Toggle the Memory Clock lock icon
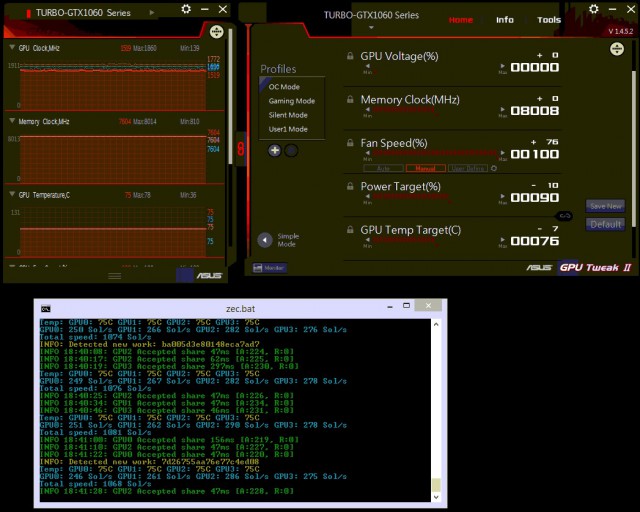This screenshot has width=640, height=512. [x=350, y=99]
